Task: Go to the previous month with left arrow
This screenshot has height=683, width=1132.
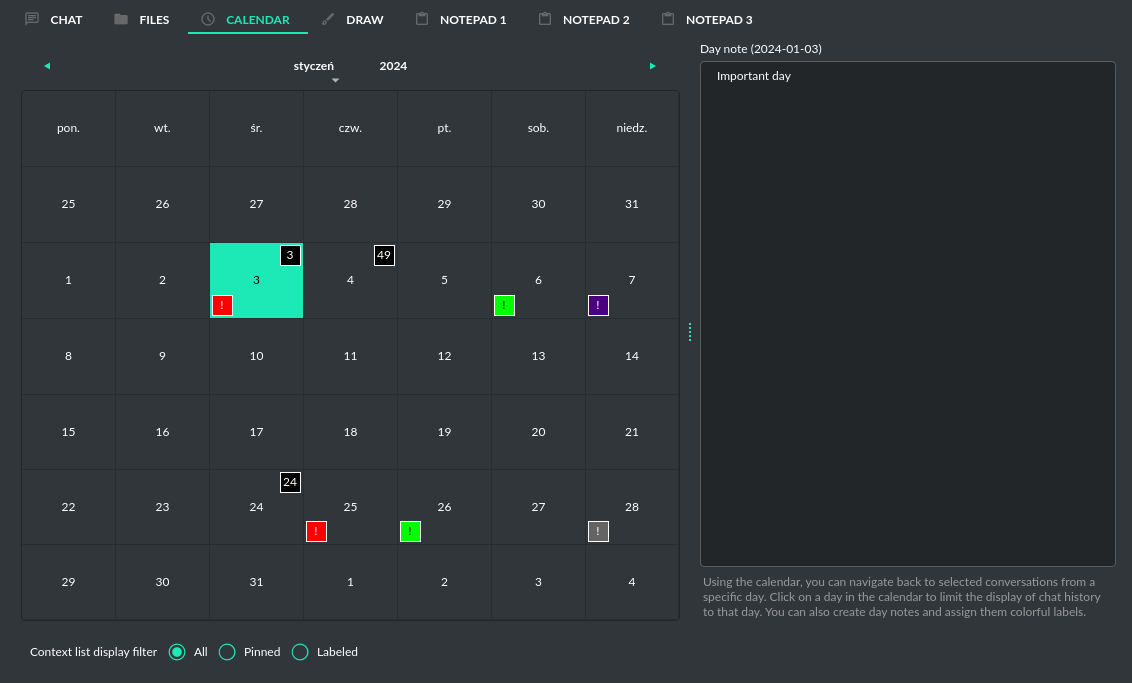Action: point(47,66)
